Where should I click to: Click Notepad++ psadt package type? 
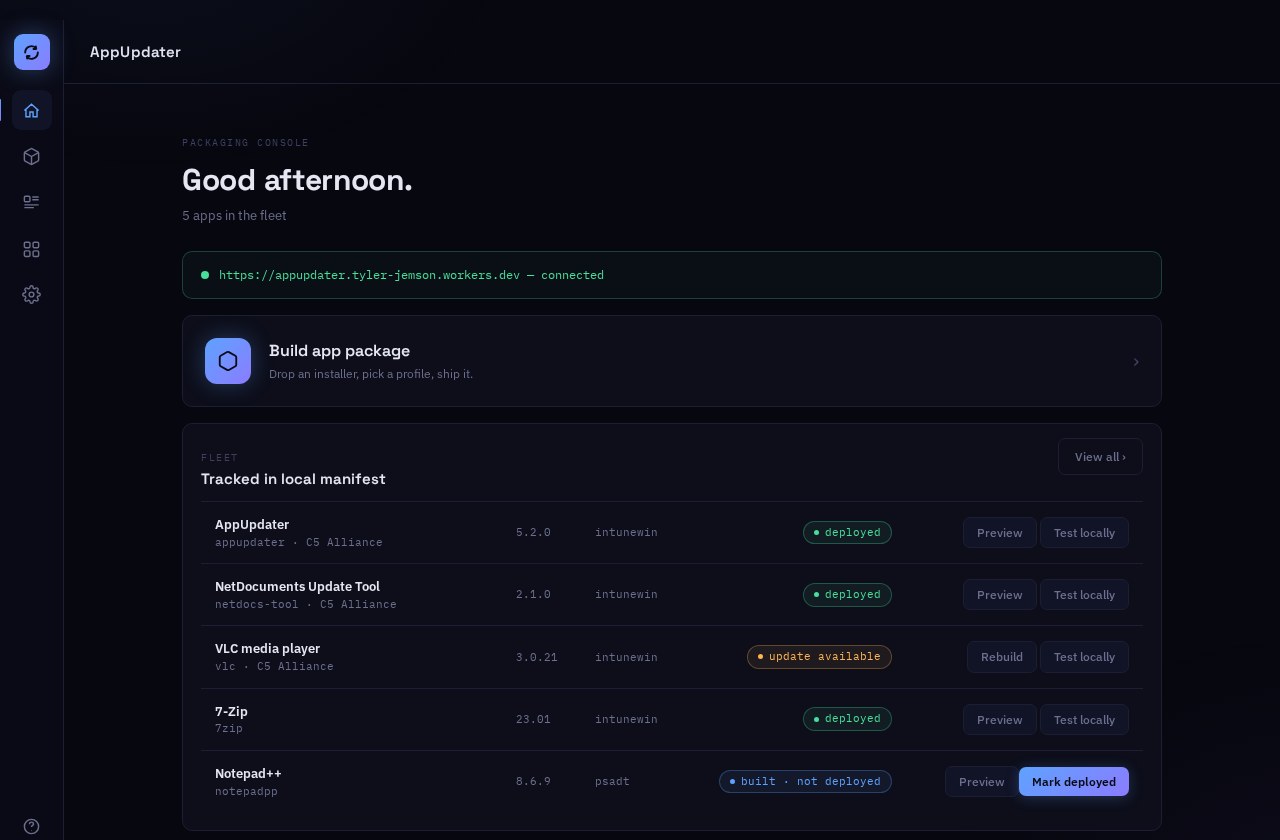[612, 781]
